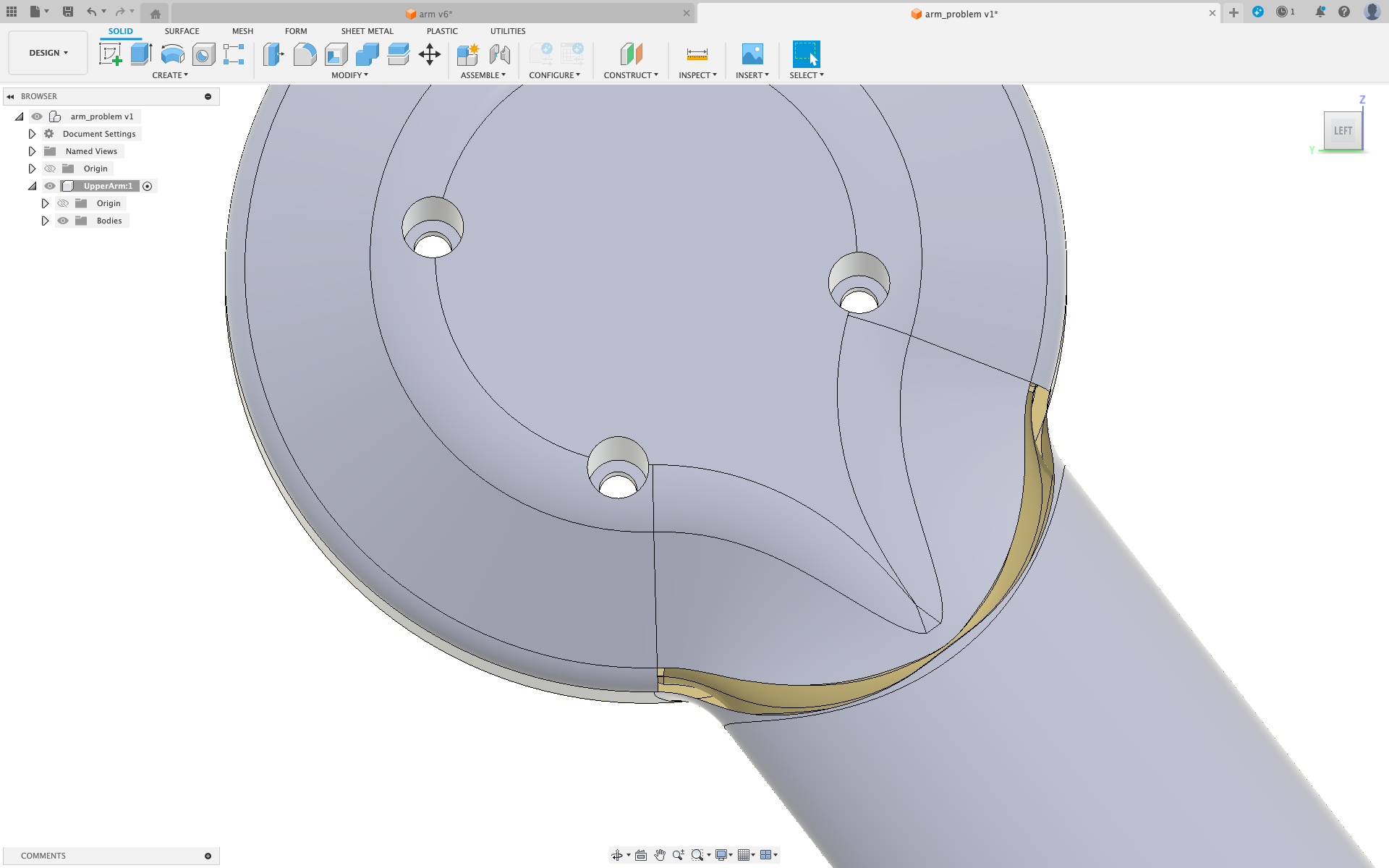
Task: Open the CONSTRUCT menu label
Action: (x=630, y=75)
